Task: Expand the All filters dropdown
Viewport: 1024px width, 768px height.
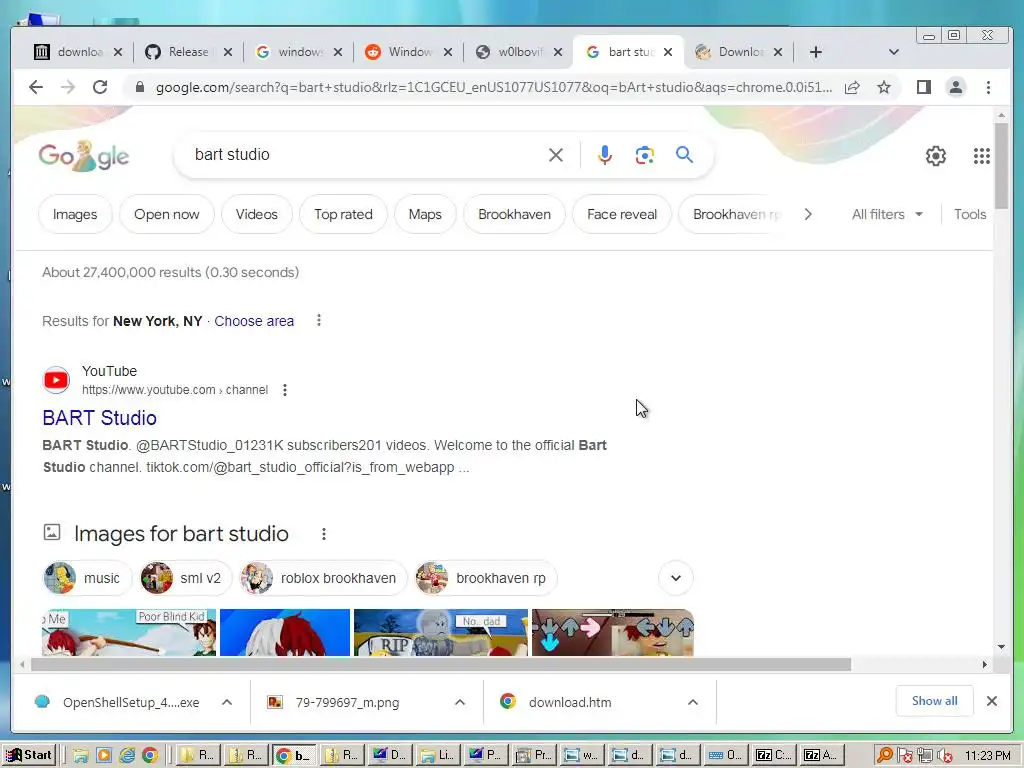Action: click(887, 214)
